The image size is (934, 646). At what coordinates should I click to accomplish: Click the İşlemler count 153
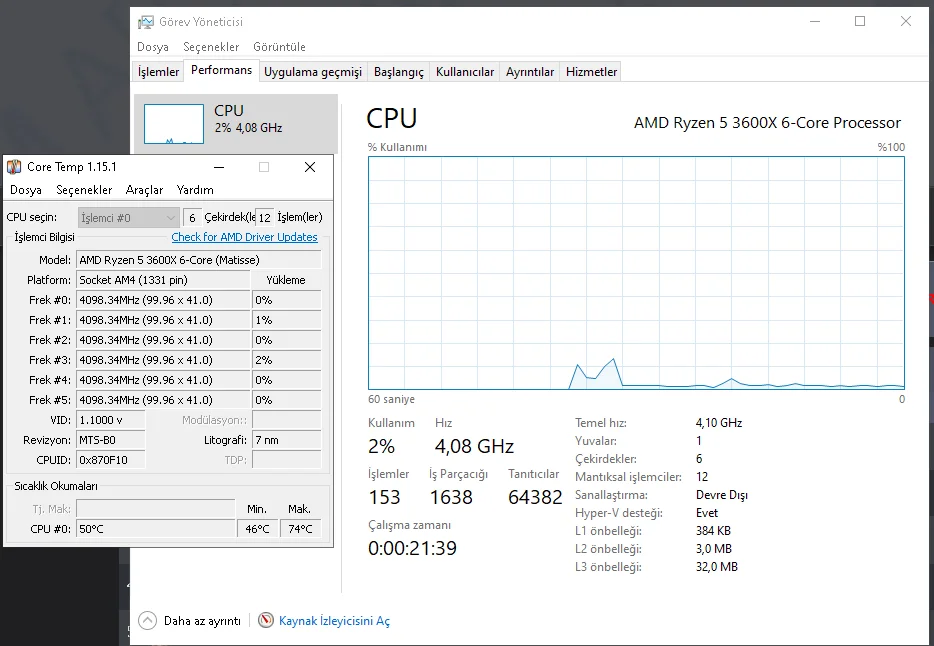click(x=384, y=497)
